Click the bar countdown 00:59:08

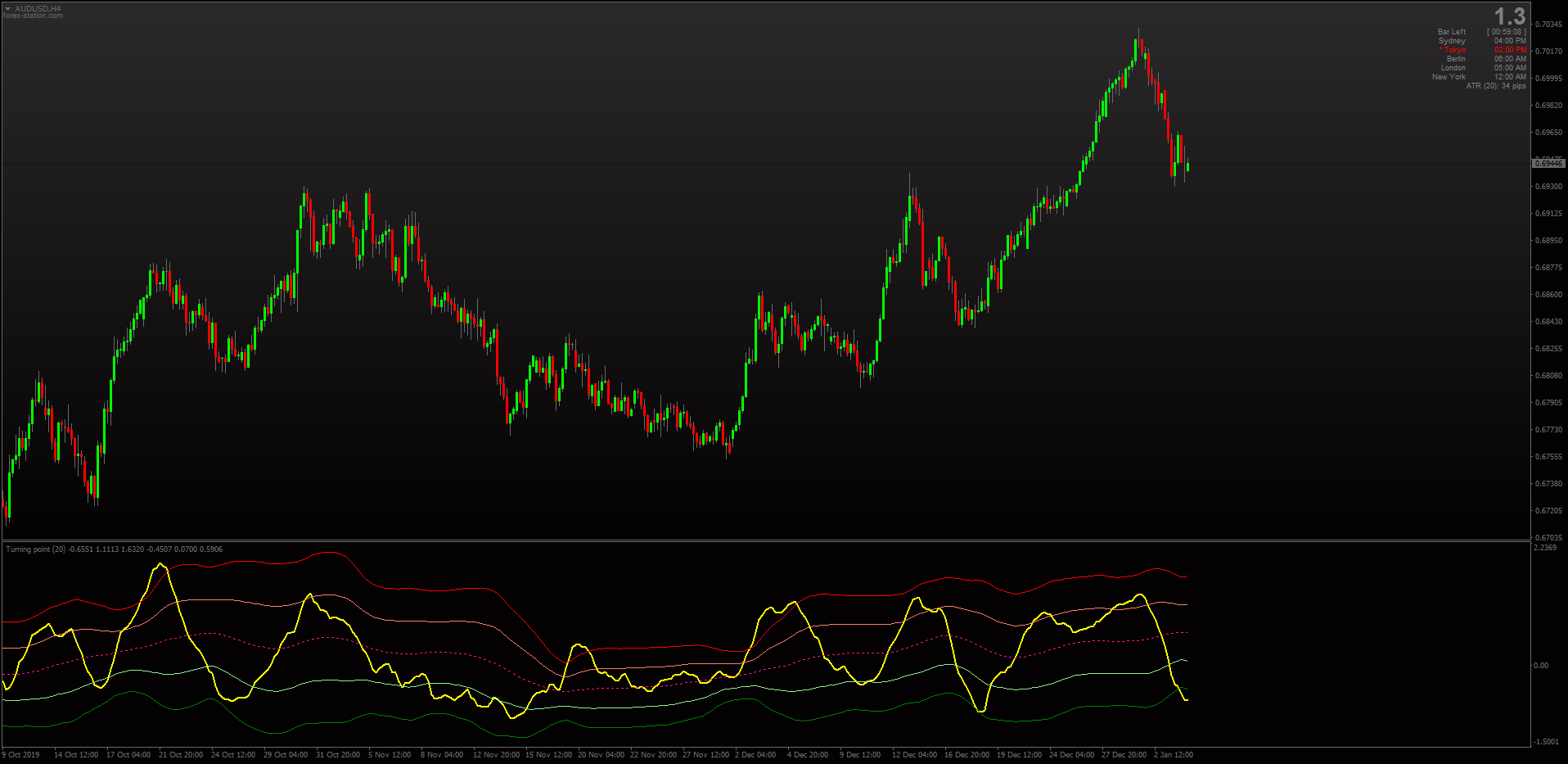coord(1507,32)
